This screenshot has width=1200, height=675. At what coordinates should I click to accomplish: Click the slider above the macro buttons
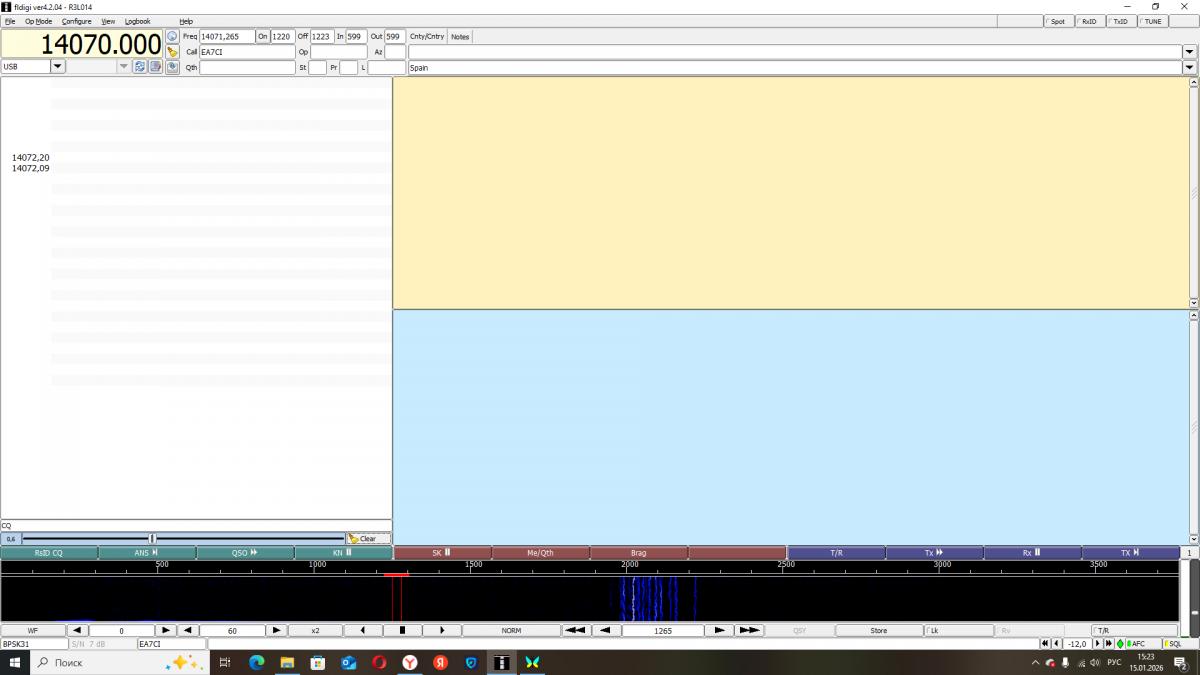click(152, 538)
